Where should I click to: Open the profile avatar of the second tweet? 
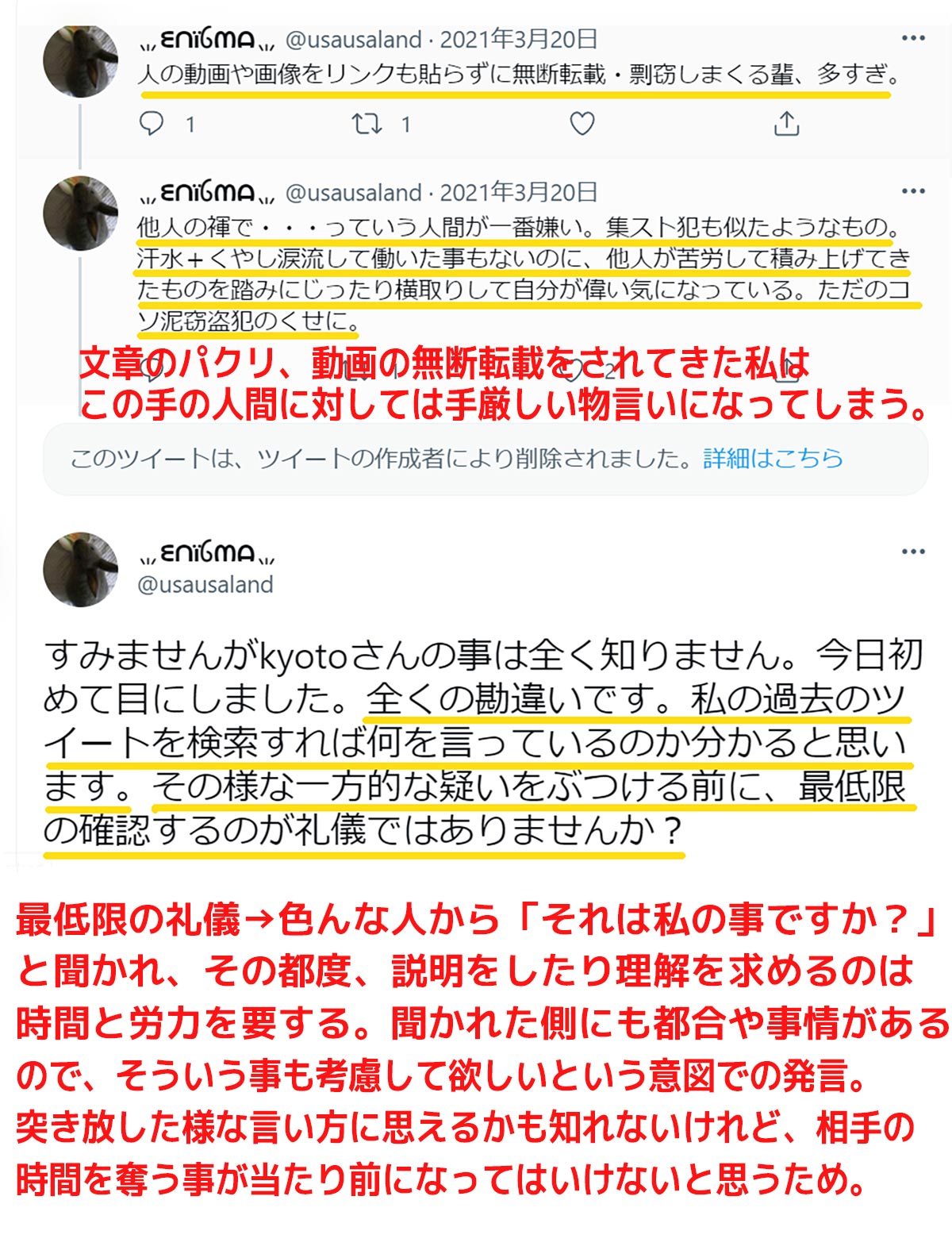[81, 213]
